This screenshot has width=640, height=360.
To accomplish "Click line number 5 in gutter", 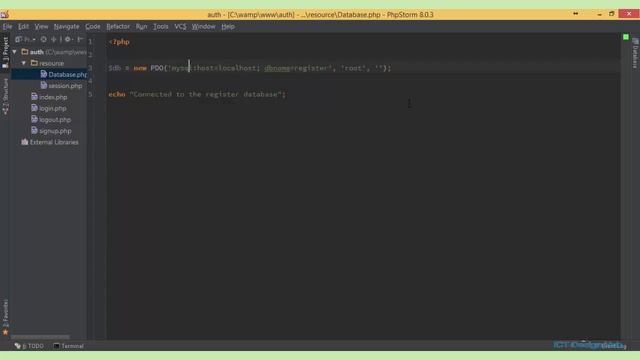I will [x=90, y=94].
